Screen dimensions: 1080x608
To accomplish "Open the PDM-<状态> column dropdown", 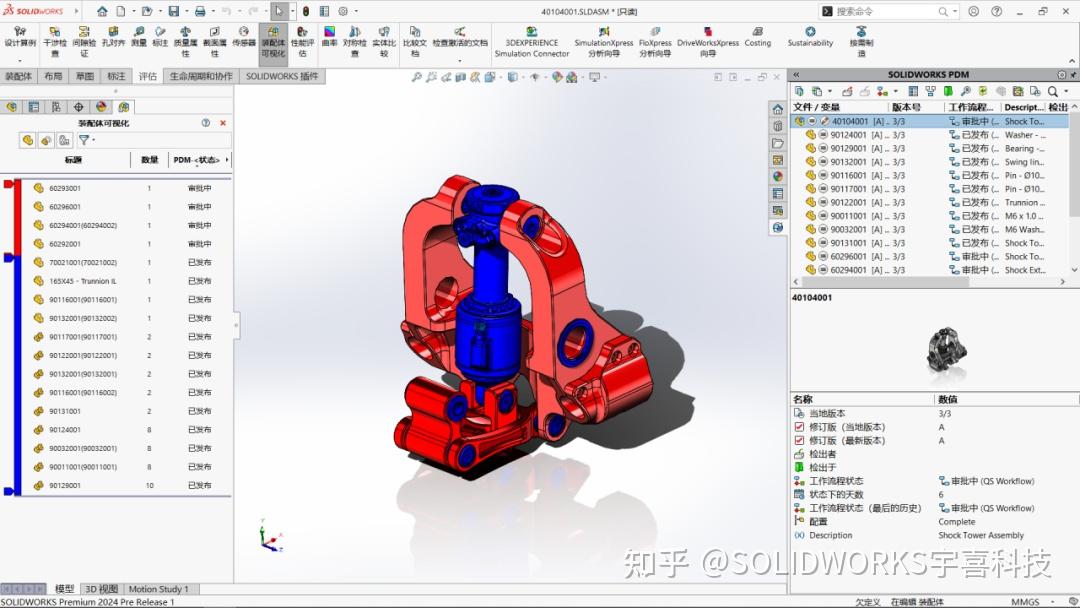I will (227, 159).
